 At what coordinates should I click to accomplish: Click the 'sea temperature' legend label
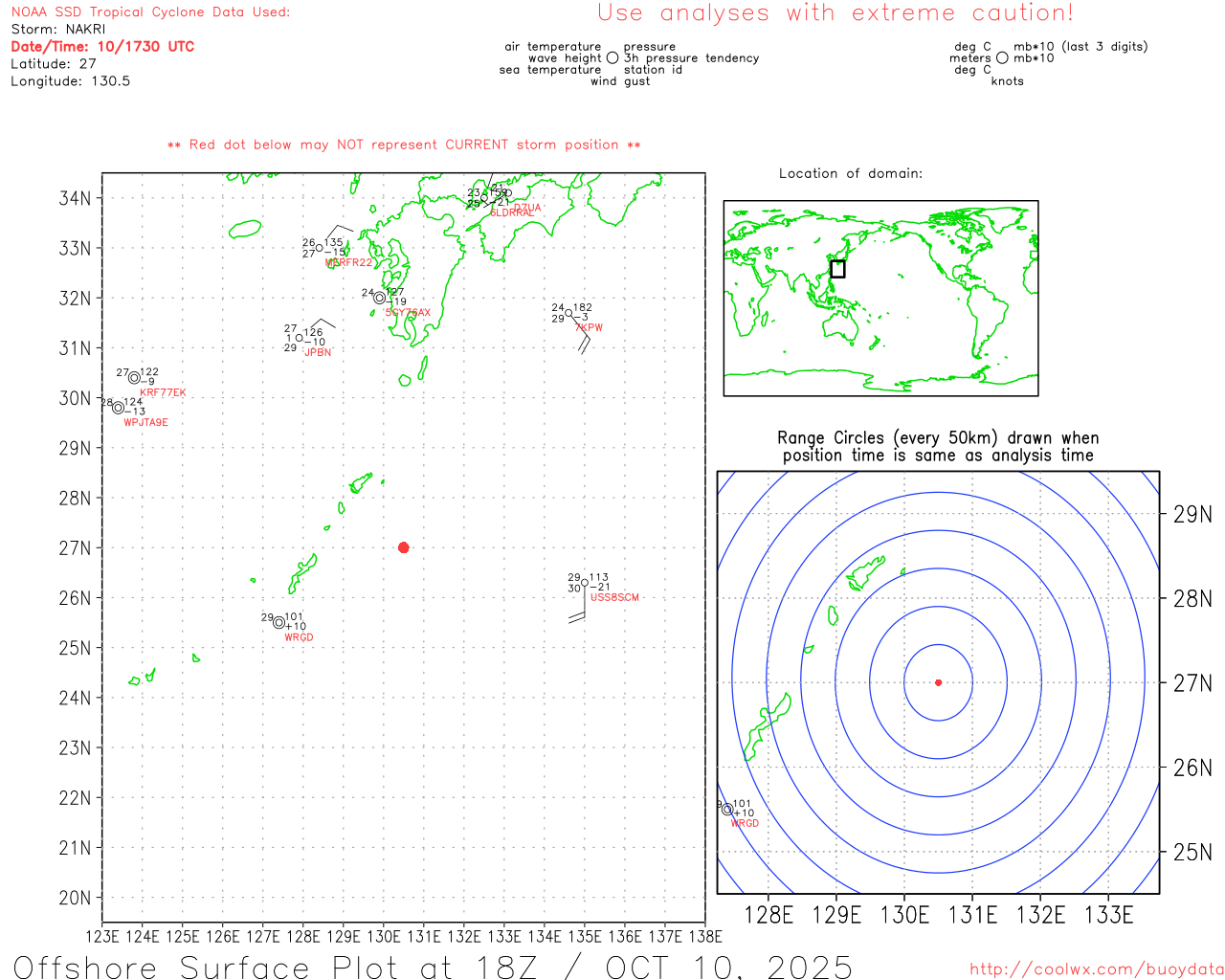(550, 69)
